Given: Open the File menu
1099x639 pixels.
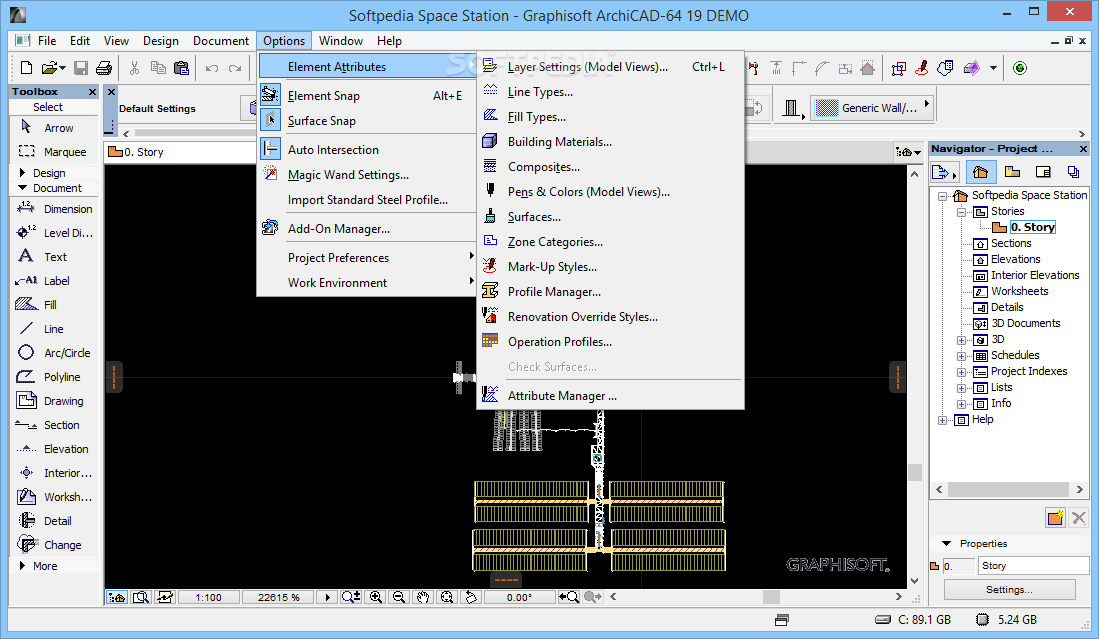Looking at the screenshot, I should click(47, 41).
